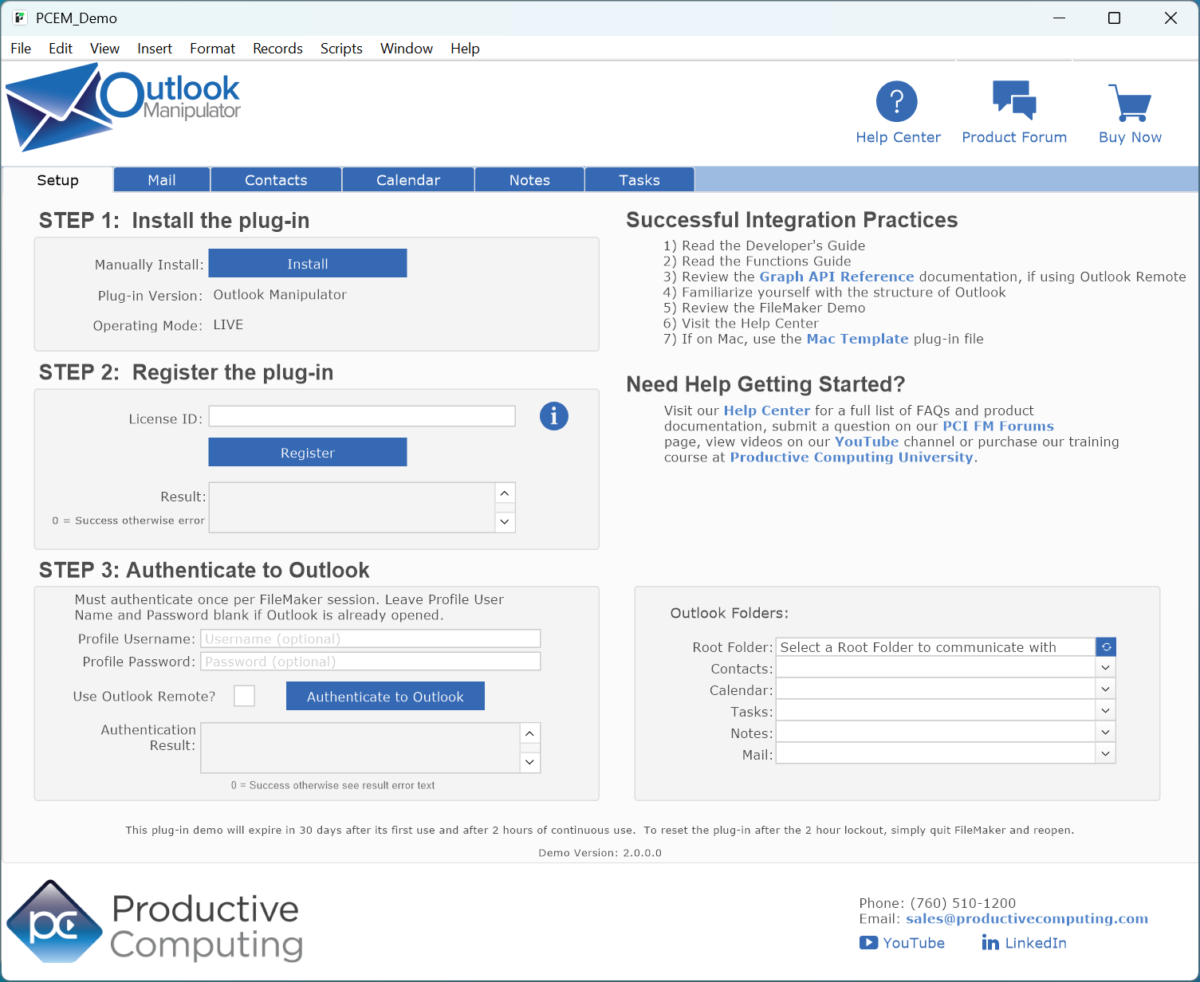This screenshot has height=982, width=1200.
Task: Click the Register button
Action: point(308,453)
